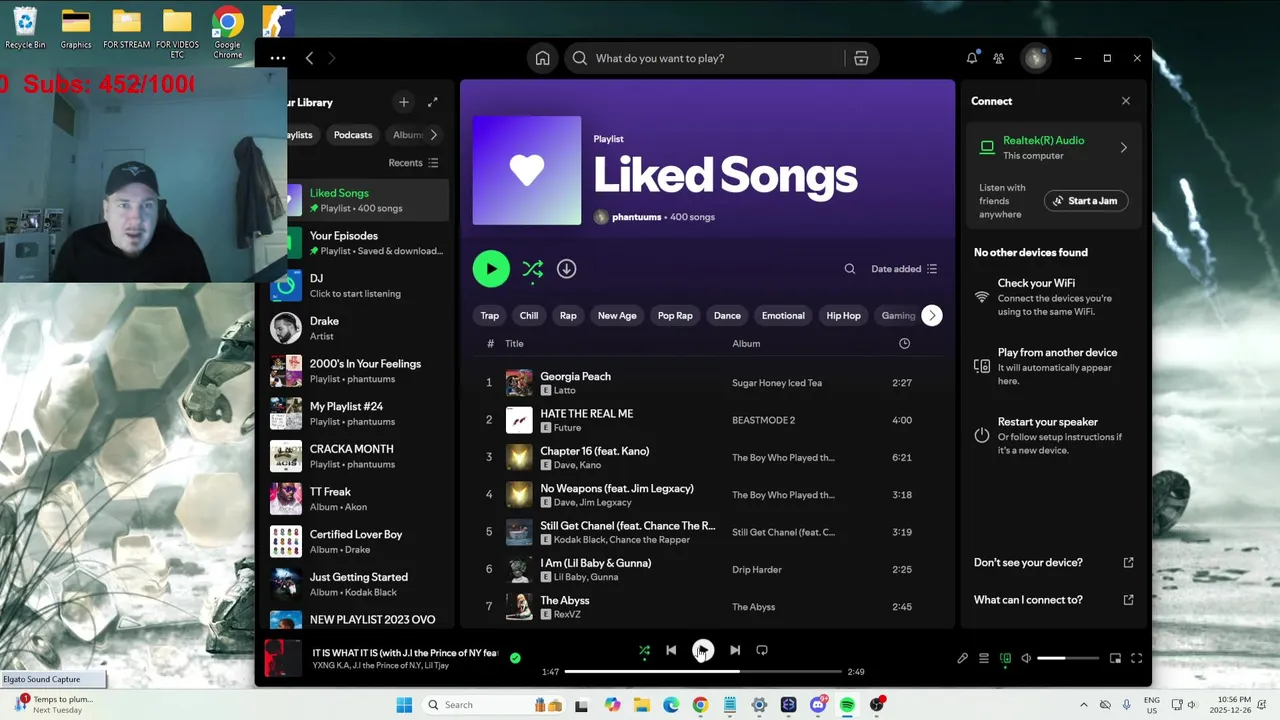This screenshot has height=720, width=1280.
Task: Open Microsoft Edge from the taskbar
Action: point(671,705)
